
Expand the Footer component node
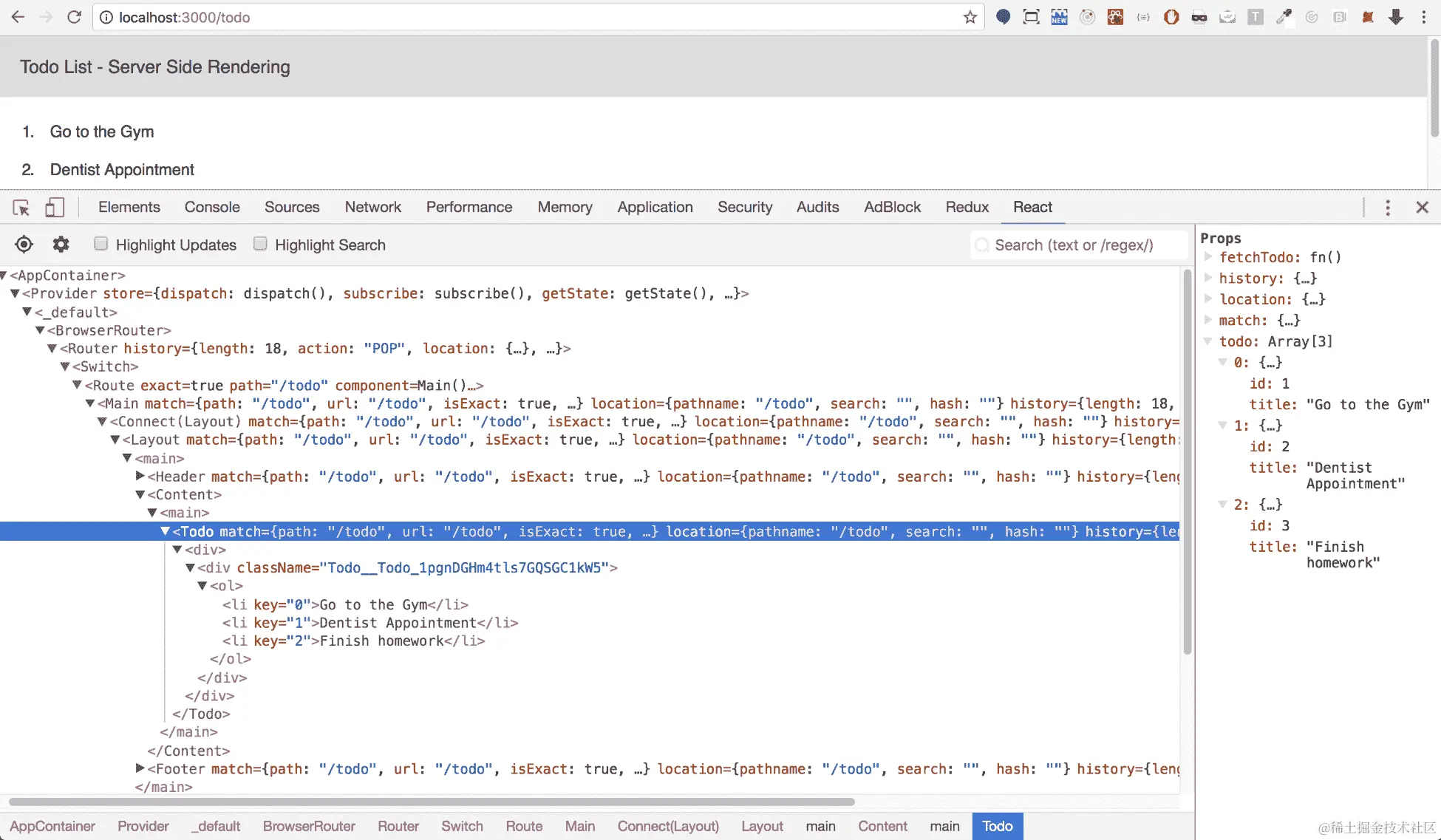pos(140,768)
